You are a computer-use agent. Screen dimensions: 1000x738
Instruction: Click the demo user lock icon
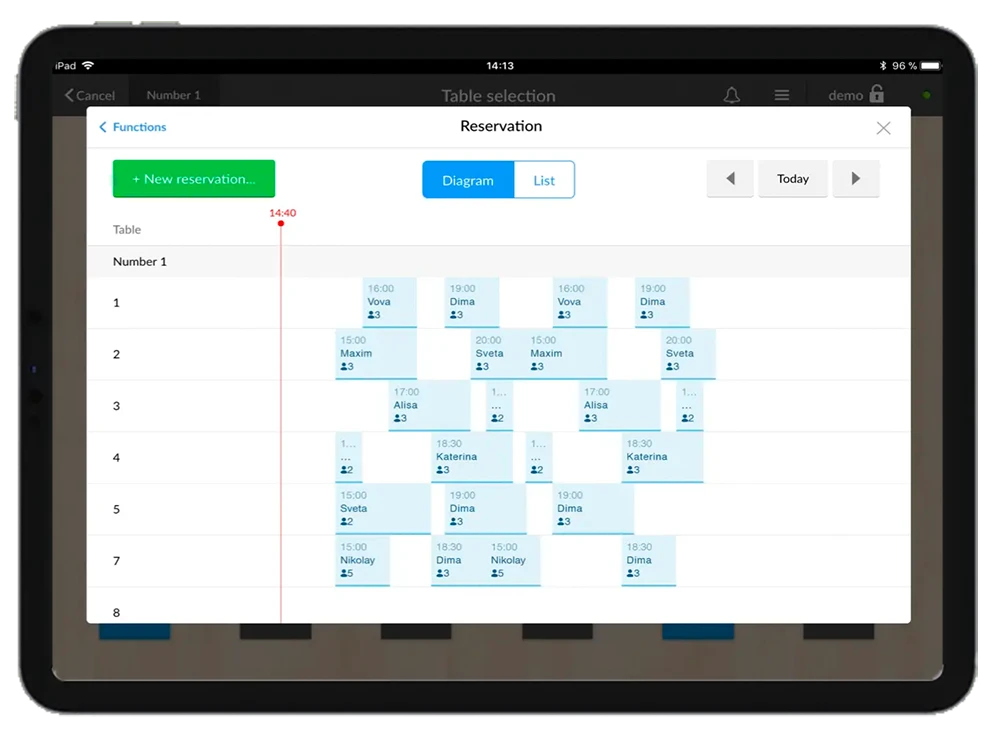(x=877, y=94)
